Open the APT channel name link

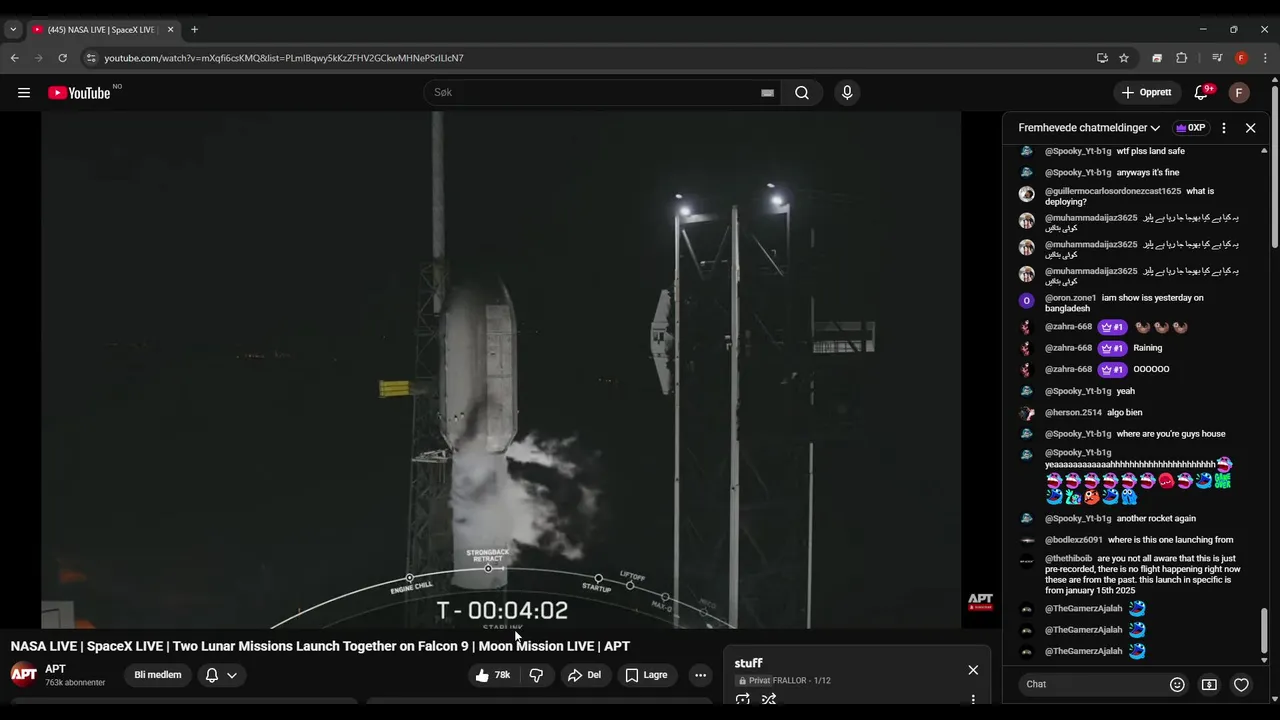[x=55, y=669]
